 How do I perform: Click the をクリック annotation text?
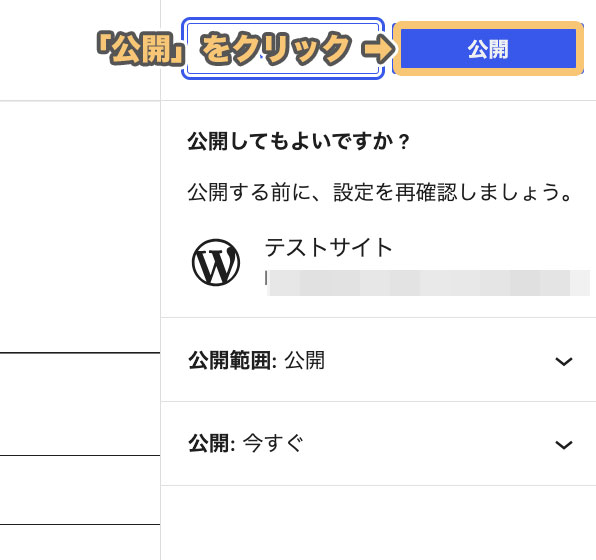275,49
